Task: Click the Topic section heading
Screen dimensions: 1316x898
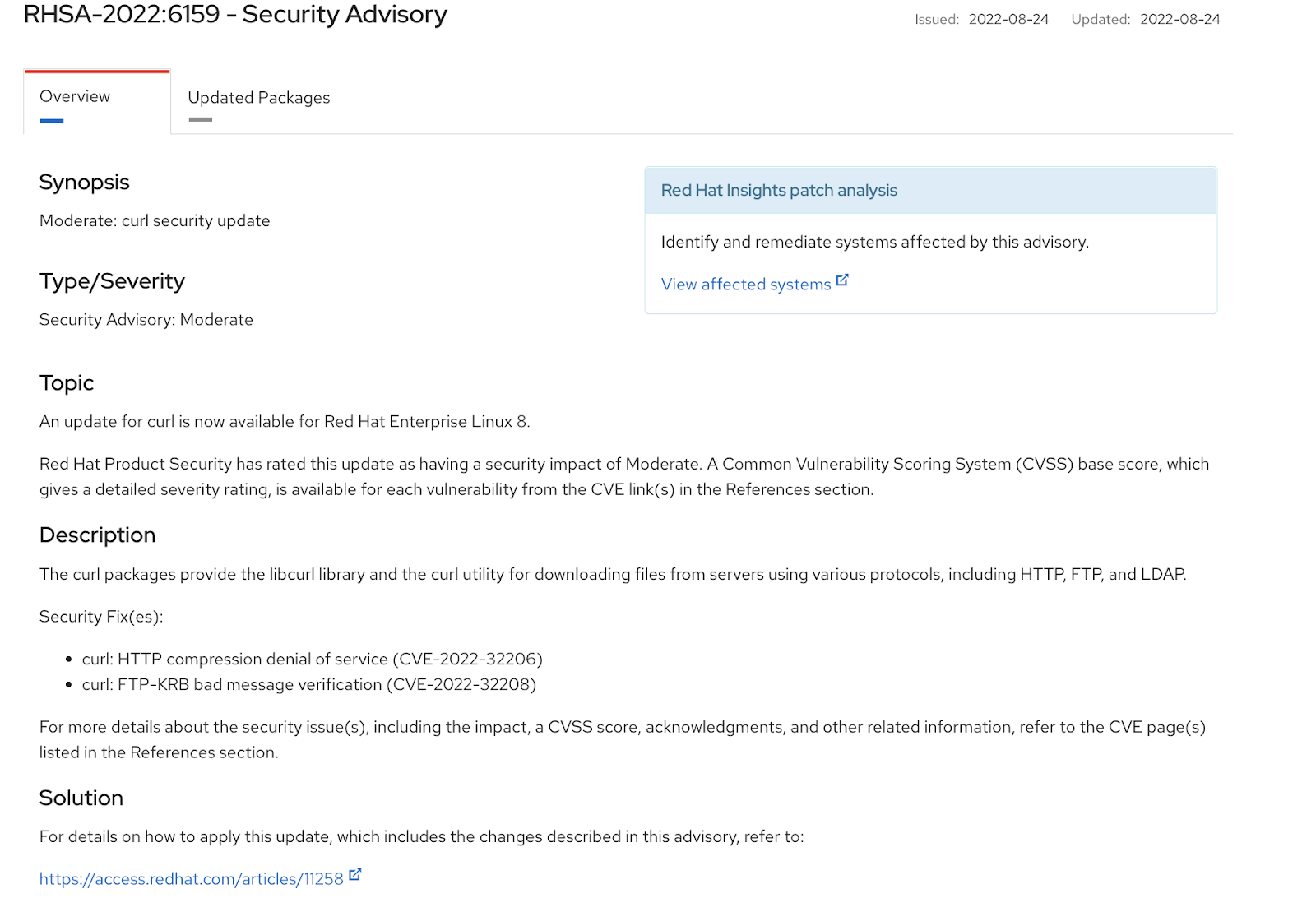Action: tap(66, 382)
